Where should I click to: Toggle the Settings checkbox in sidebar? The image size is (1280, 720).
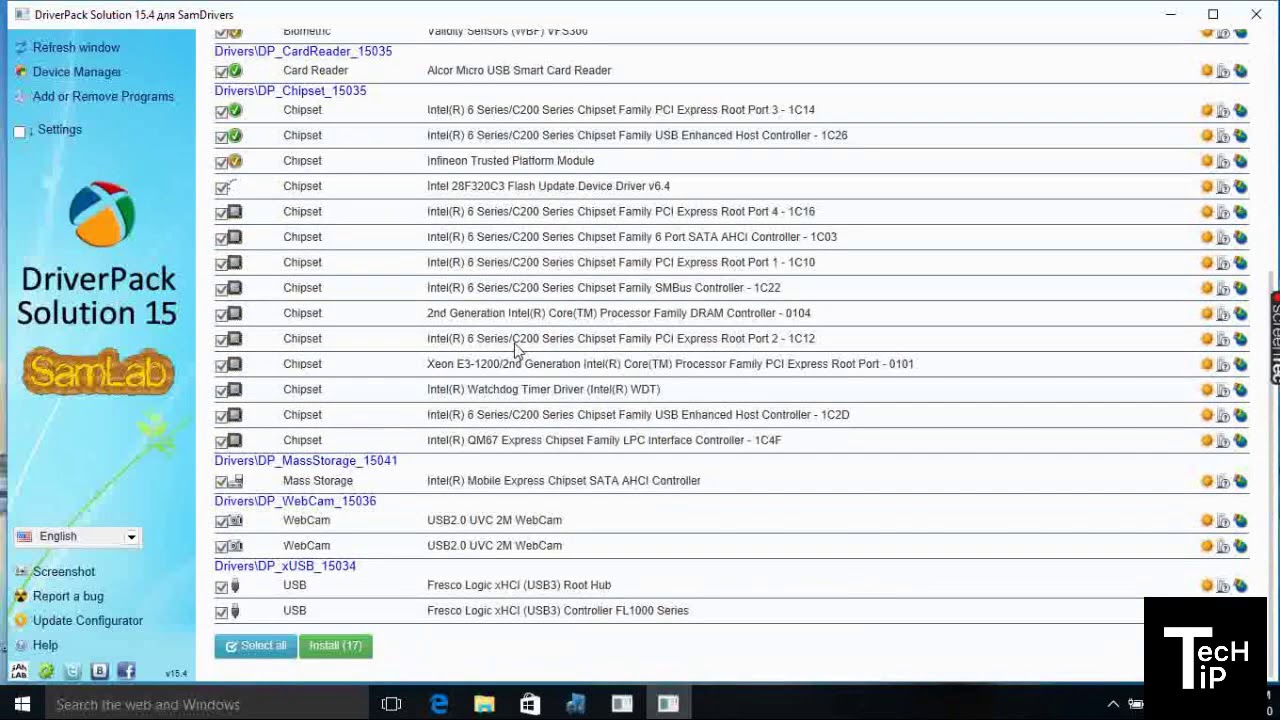(20, 131)
